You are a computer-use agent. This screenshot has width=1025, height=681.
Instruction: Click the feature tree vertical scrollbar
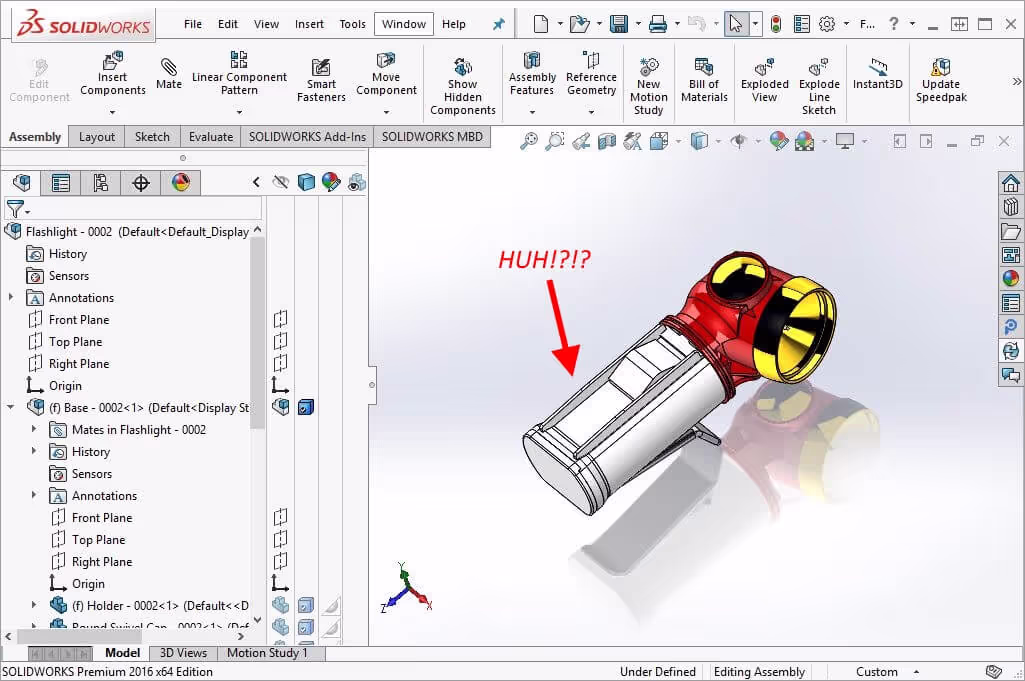pyautogui.click(x=258, y=333)
